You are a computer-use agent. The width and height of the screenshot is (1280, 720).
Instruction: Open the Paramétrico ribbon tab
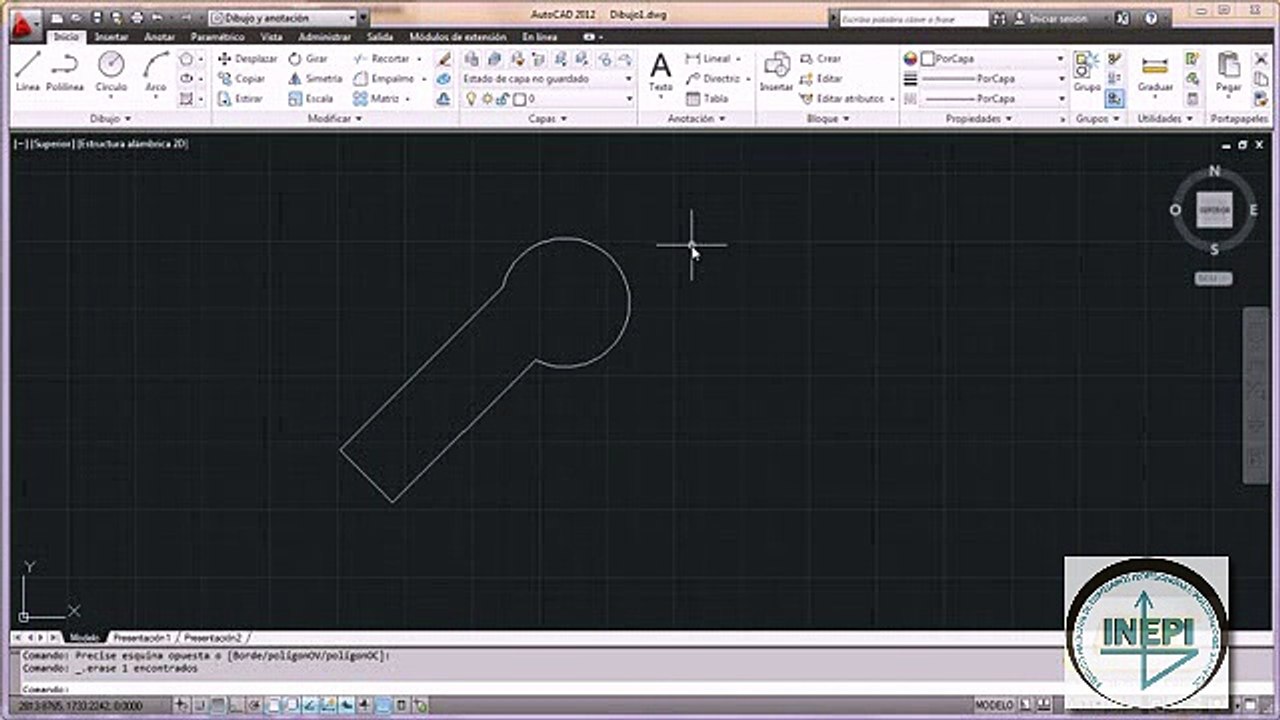coord(217,37)
